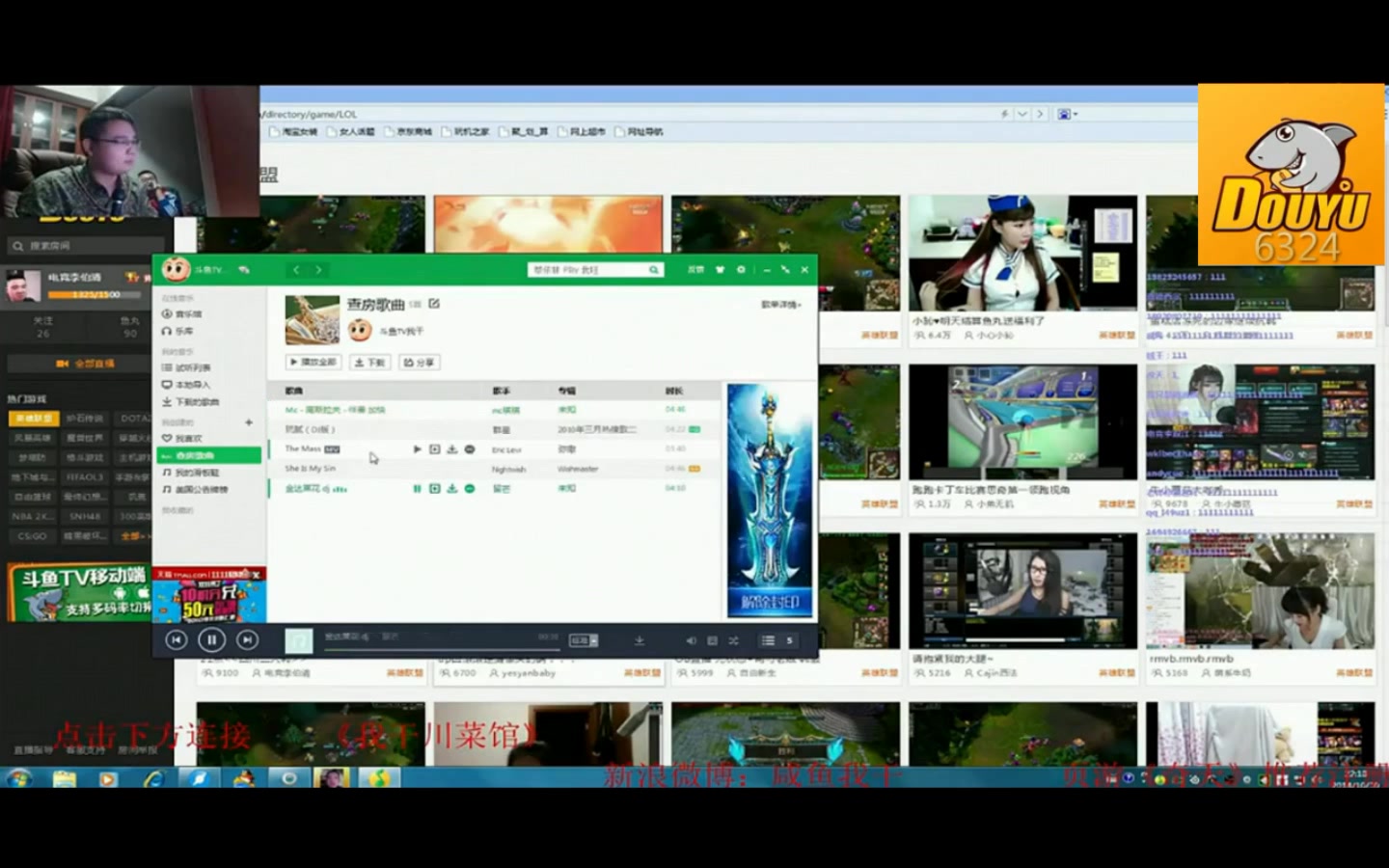Screen dimensions: 1389x868
Task: Select SNH48 tag on Douyu page
Action: coord(85,516)
